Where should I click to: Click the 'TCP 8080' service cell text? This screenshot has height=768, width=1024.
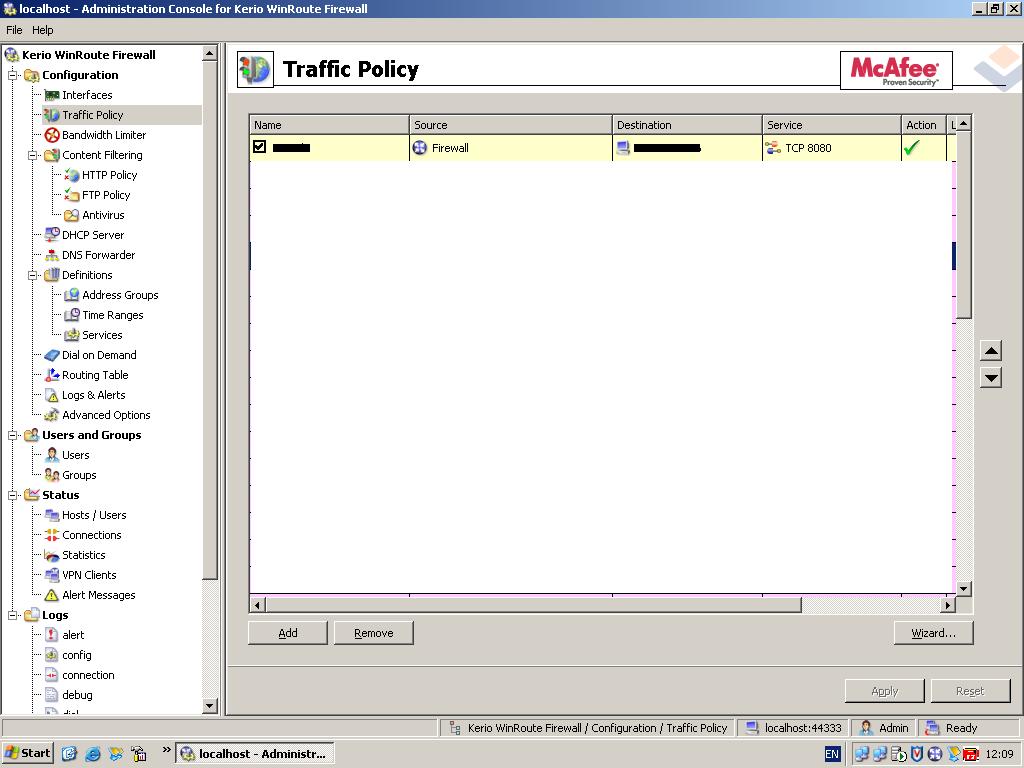808,148
